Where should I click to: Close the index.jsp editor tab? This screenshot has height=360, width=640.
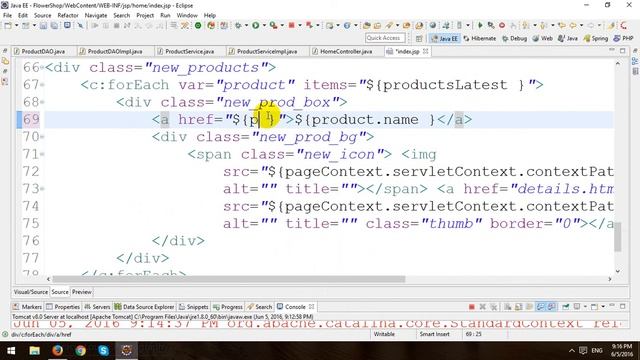point(426,51)
